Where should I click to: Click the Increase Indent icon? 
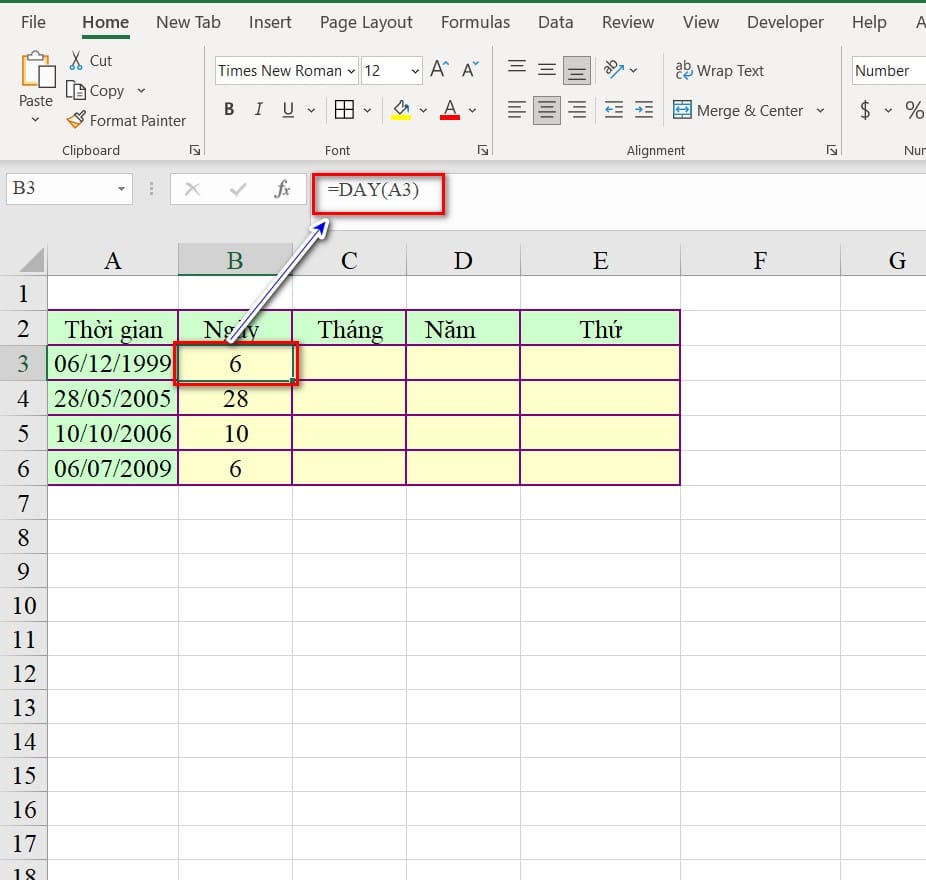(x=644, y=110)
